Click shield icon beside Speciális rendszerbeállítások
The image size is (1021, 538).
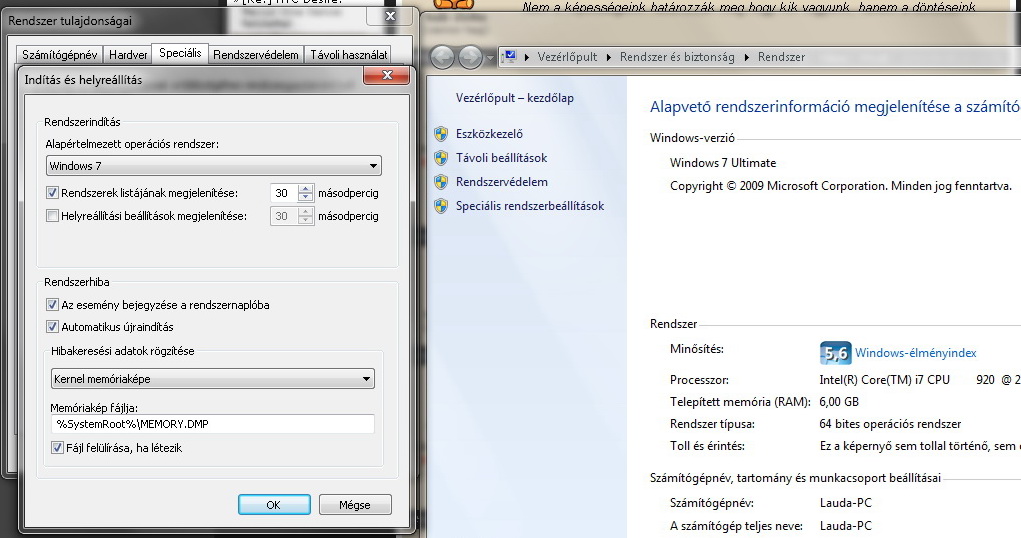tap(441, 206)
